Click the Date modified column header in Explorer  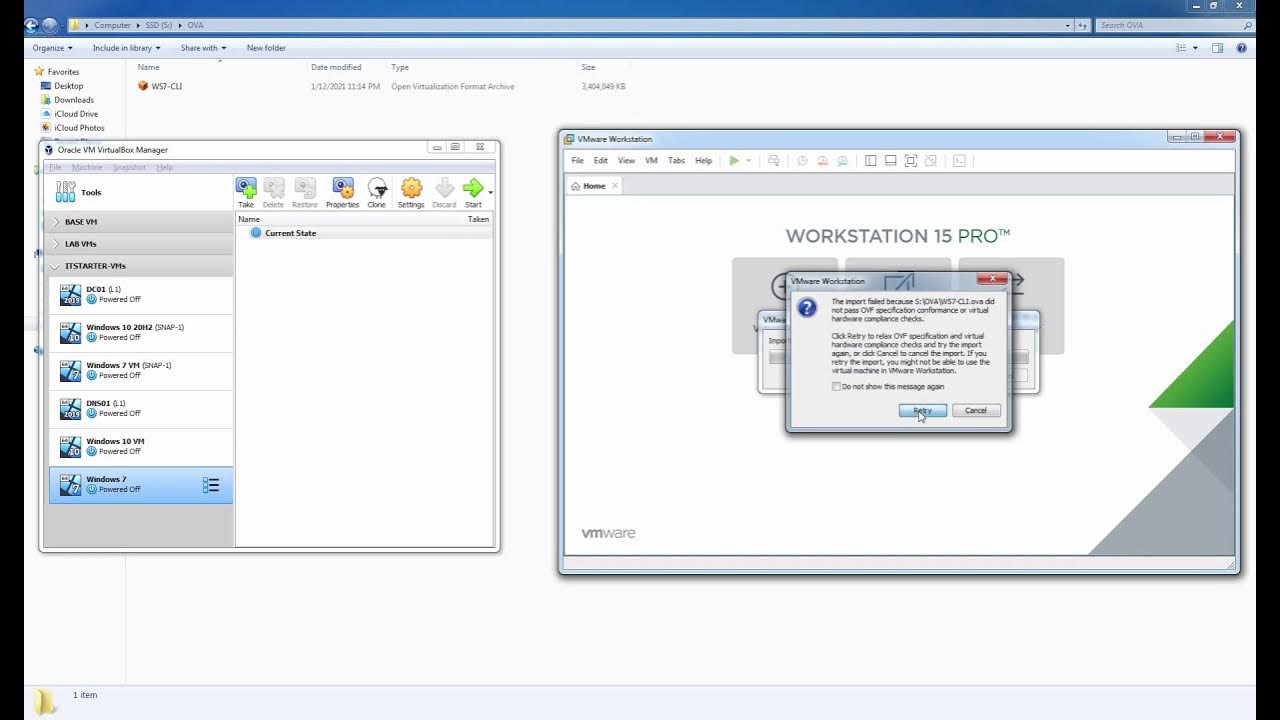336,67
